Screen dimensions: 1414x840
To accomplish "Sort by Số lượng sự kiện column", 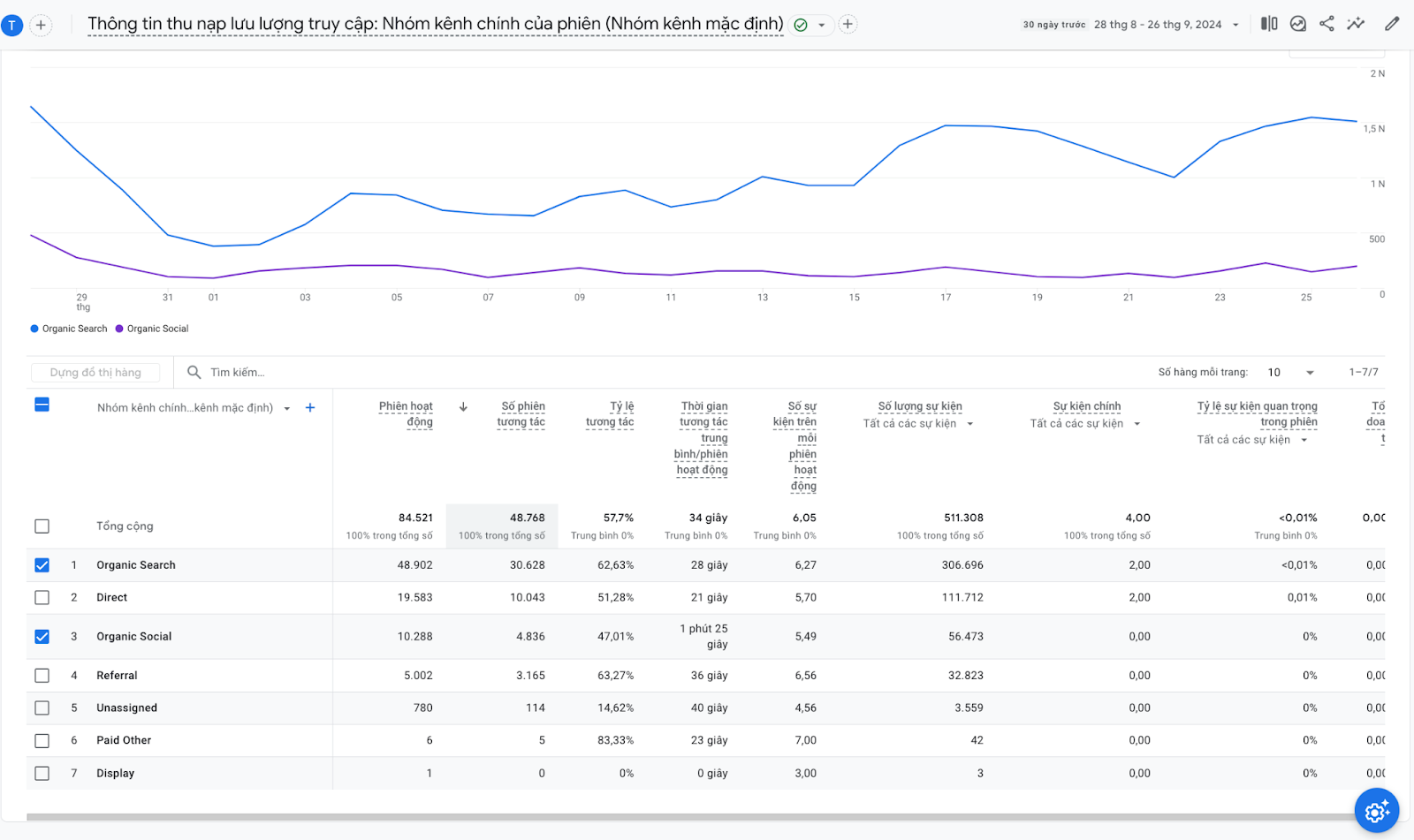I will [920, 406].
